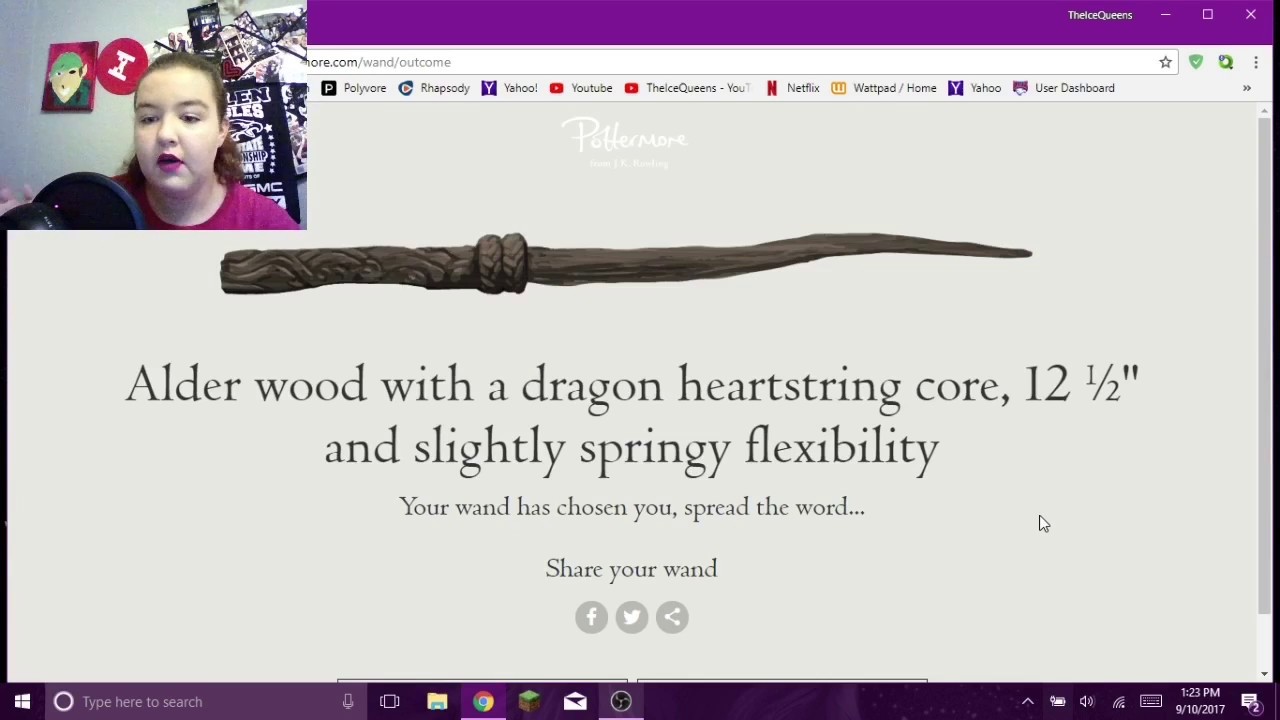Open the Rhapsody bookmark
Image resolution: width=1280 pixels, height=720 pixels.
[x=434, y=88]
